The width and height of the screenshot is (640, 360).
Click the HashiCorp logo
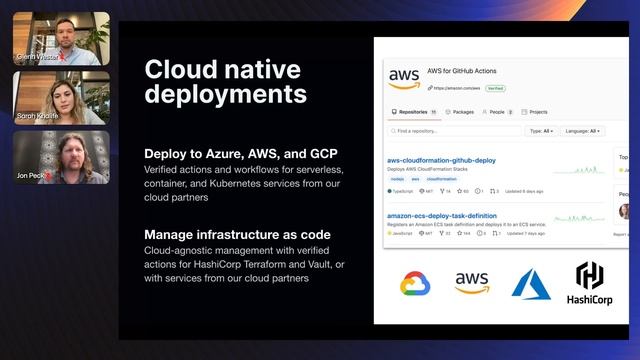[x=590, y=283]
